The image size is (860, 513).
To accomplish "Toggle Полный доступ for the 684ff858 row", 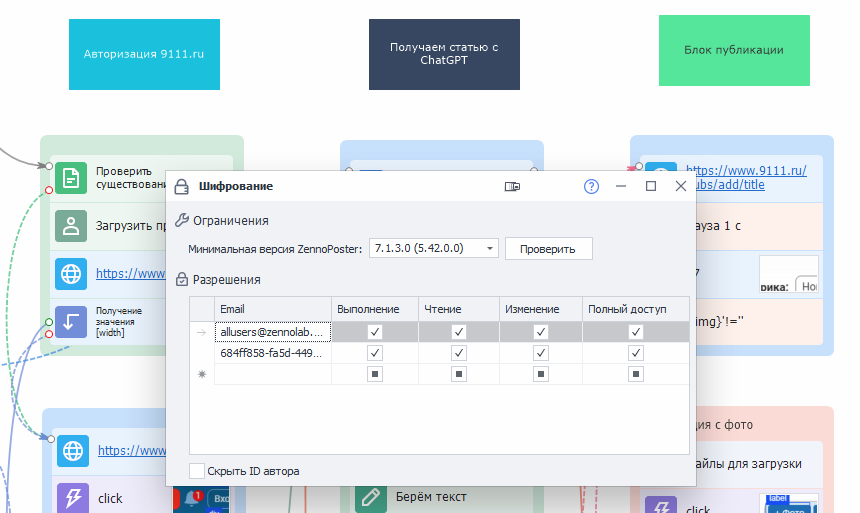I will pyautogui.click(x=636, y=353).
